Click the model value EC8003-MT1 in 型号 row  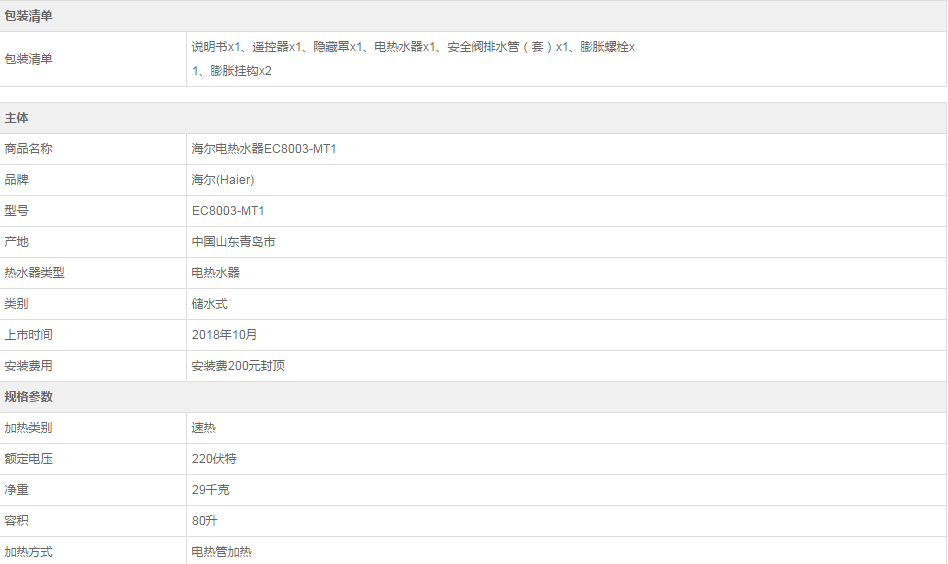228,211
